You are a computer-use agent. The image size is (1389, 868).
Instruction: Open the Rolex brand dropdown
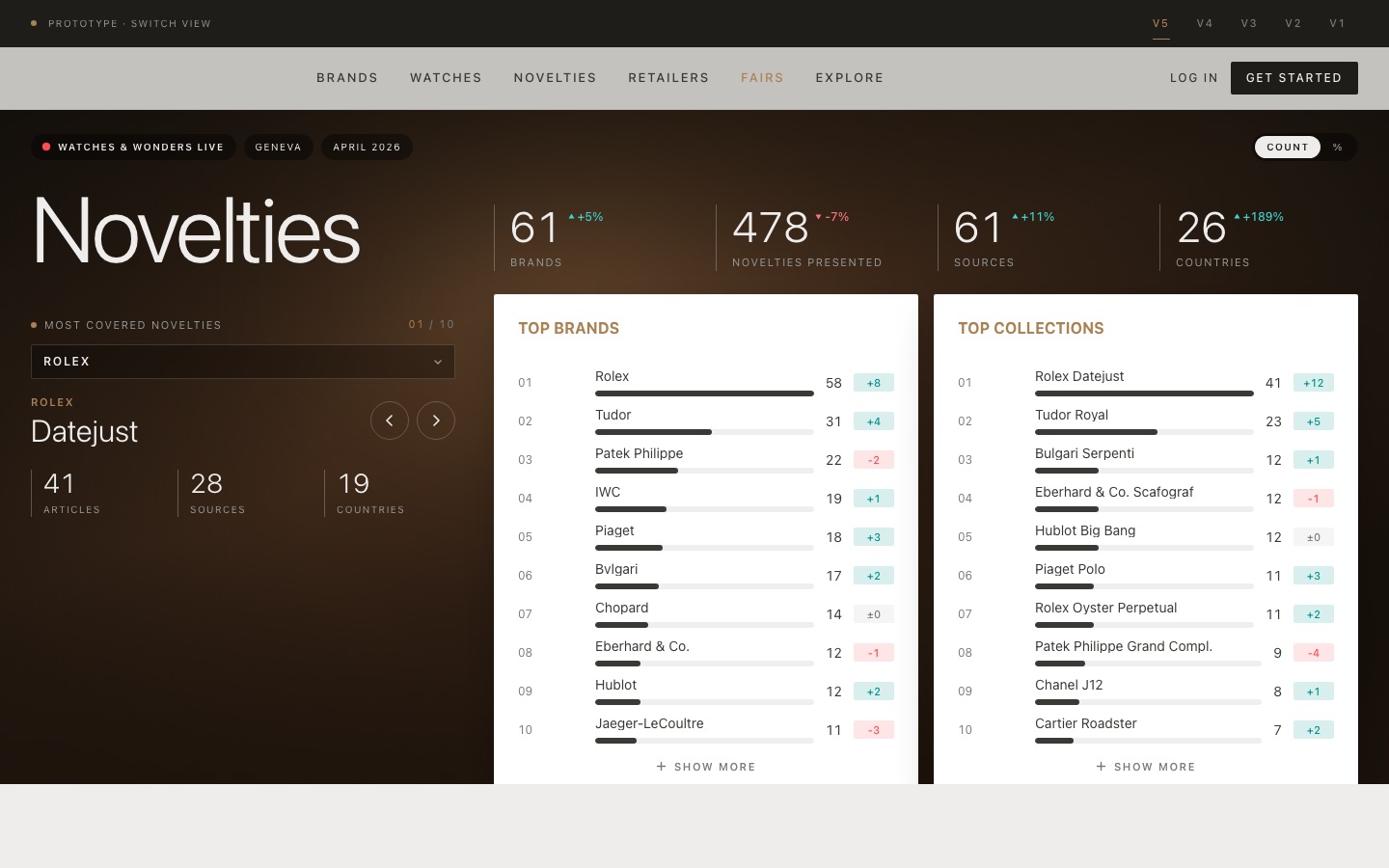243,362
